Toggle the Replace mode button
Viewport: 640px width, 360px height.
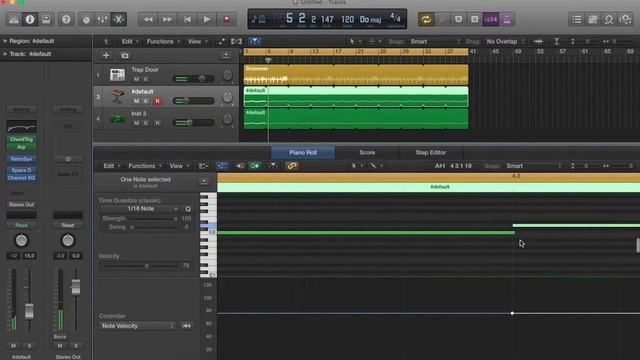point(442,19)
